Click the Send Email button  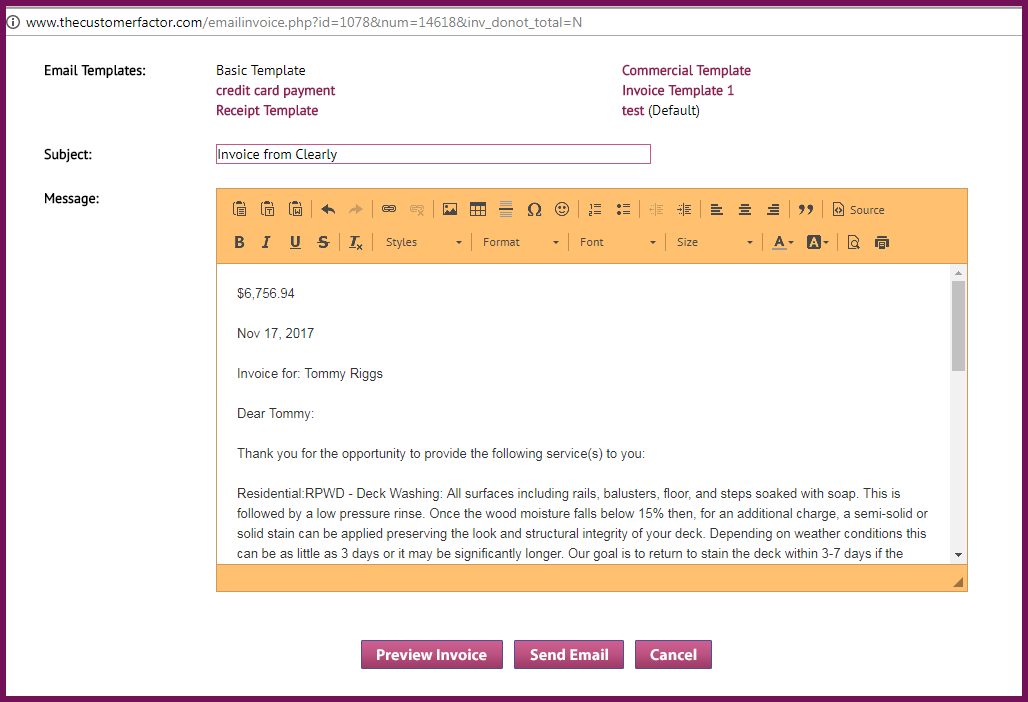pos(568,654)
